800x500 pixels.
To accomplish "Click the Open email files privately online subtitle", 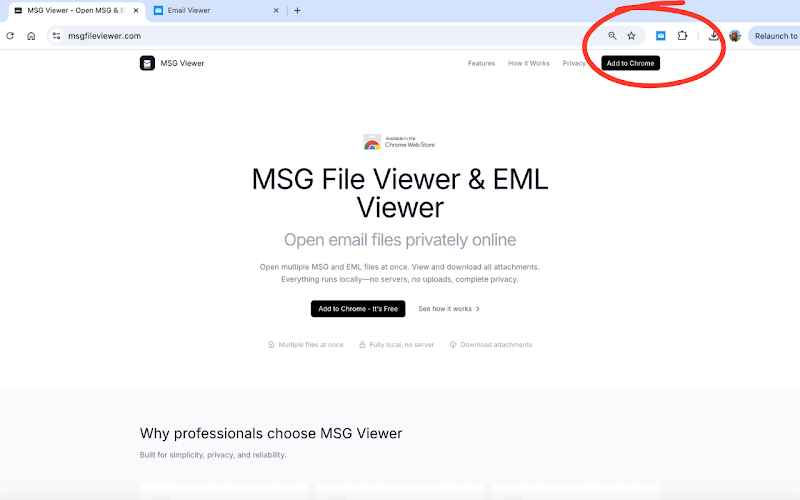I will [x=400, y=240].
